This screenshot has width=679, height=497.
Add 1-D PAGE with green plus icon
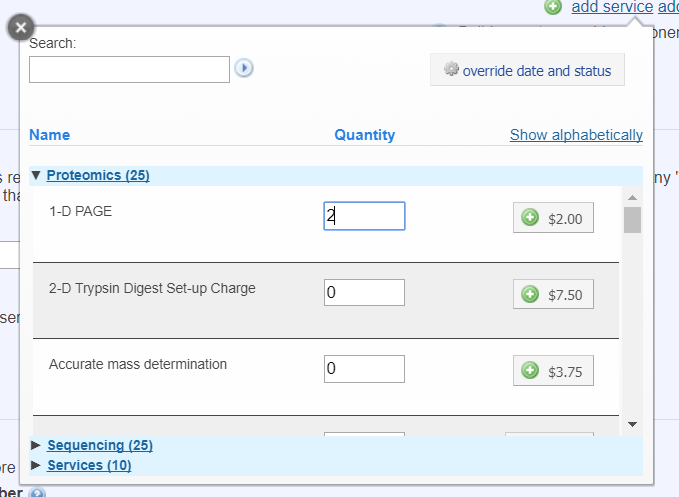(x=530, y=218)
